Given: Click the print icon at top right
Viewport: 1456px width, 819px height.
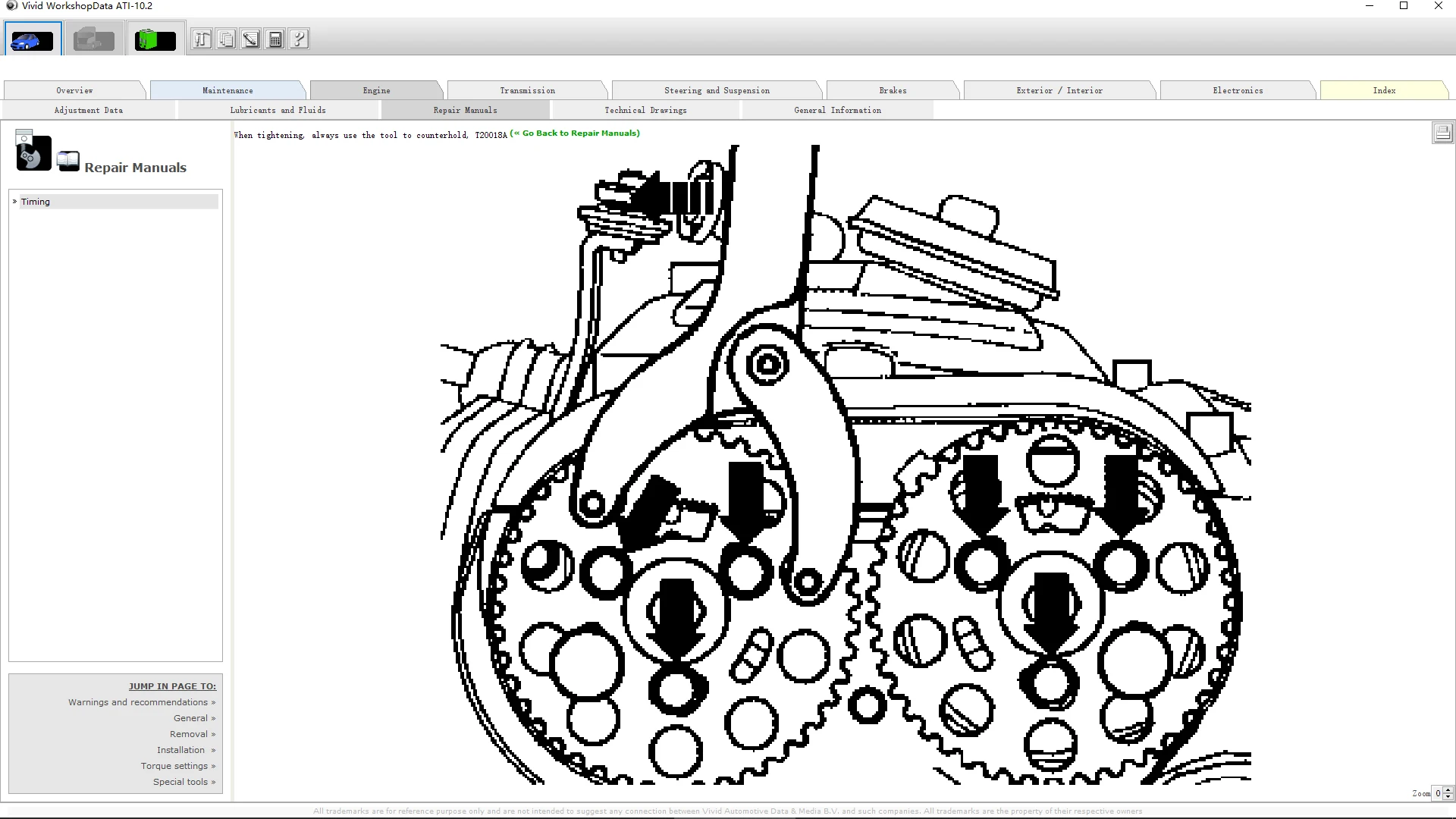Looking at the screenshot, I should tap(1442, 133).
